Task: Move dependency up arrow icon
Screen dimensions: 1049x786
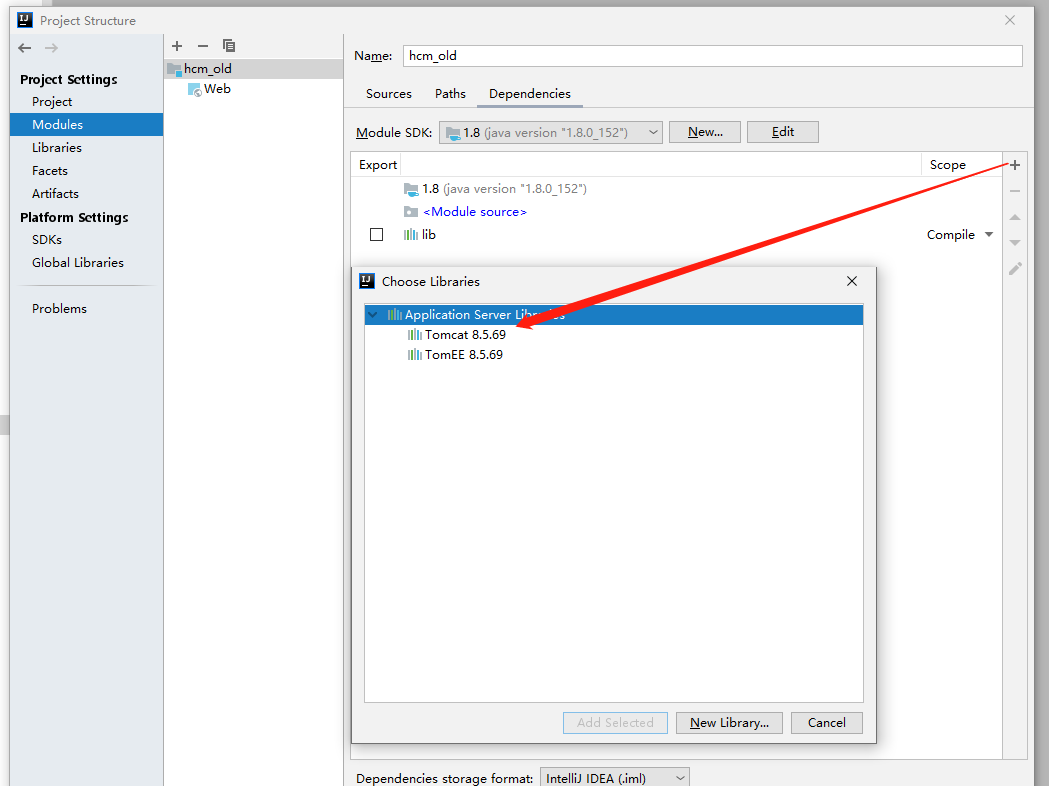Action: click(1015, 217)
